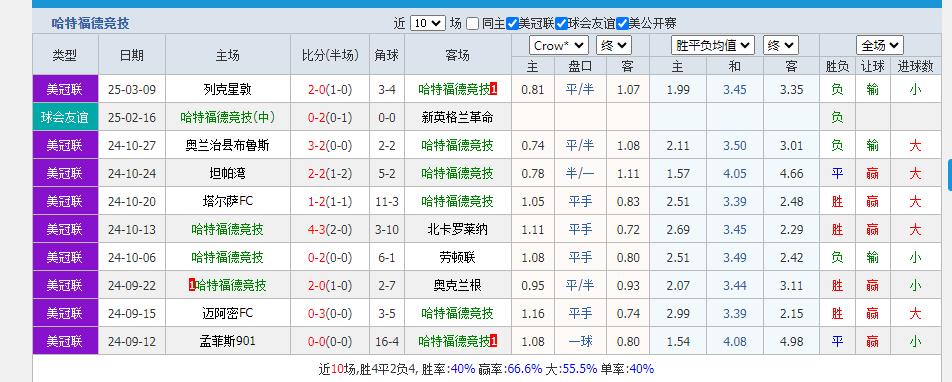Click 迈阿密FC home team

(228, 313)
